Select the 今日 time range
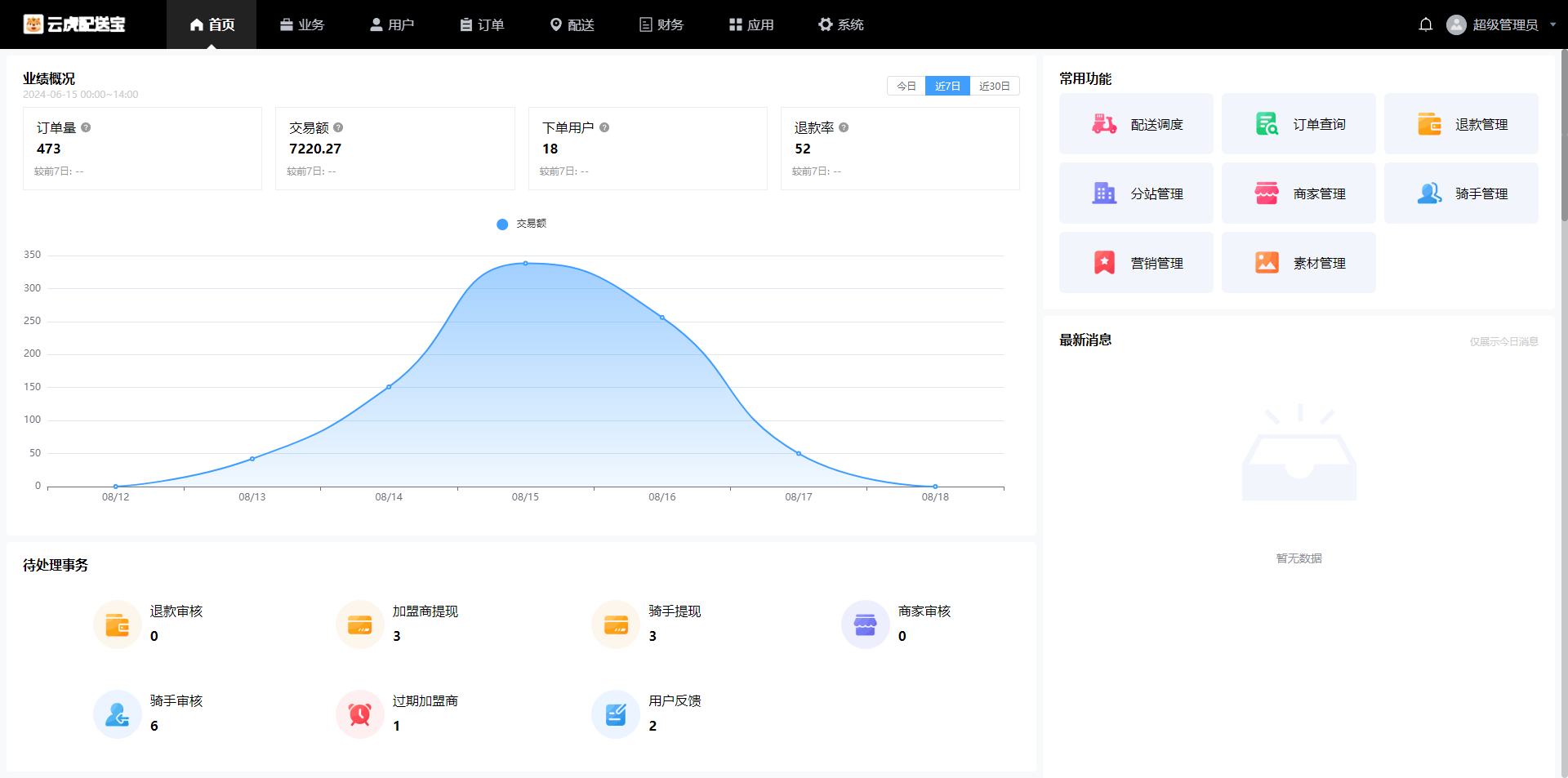1568x778 pixels. 905,85
